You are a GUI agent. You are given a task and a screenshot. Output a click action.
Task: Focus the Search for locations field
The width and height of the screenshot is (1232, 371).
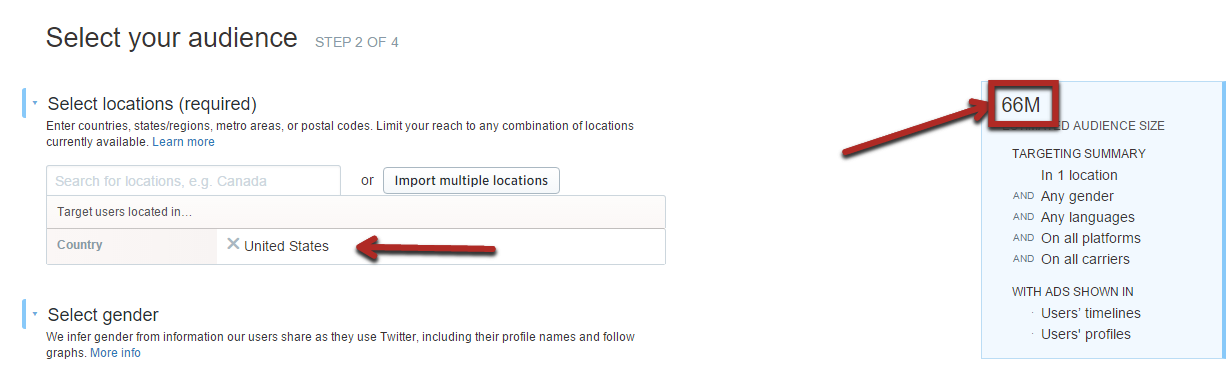pyautogui.click(x=193, y=181)
